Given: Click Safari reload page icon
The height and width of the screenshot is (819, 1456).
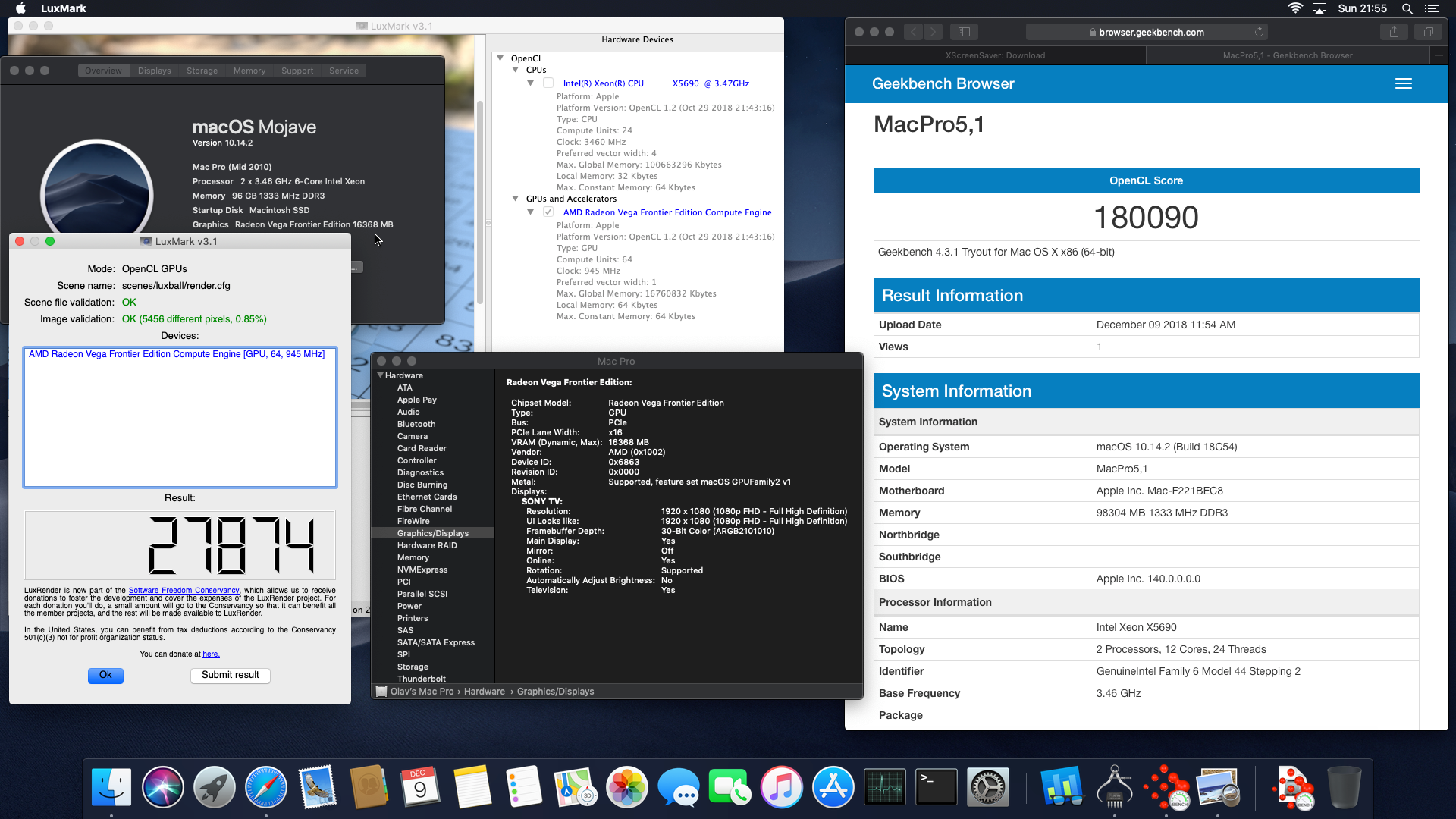Looking at the screenshot, I should 1259,32.
